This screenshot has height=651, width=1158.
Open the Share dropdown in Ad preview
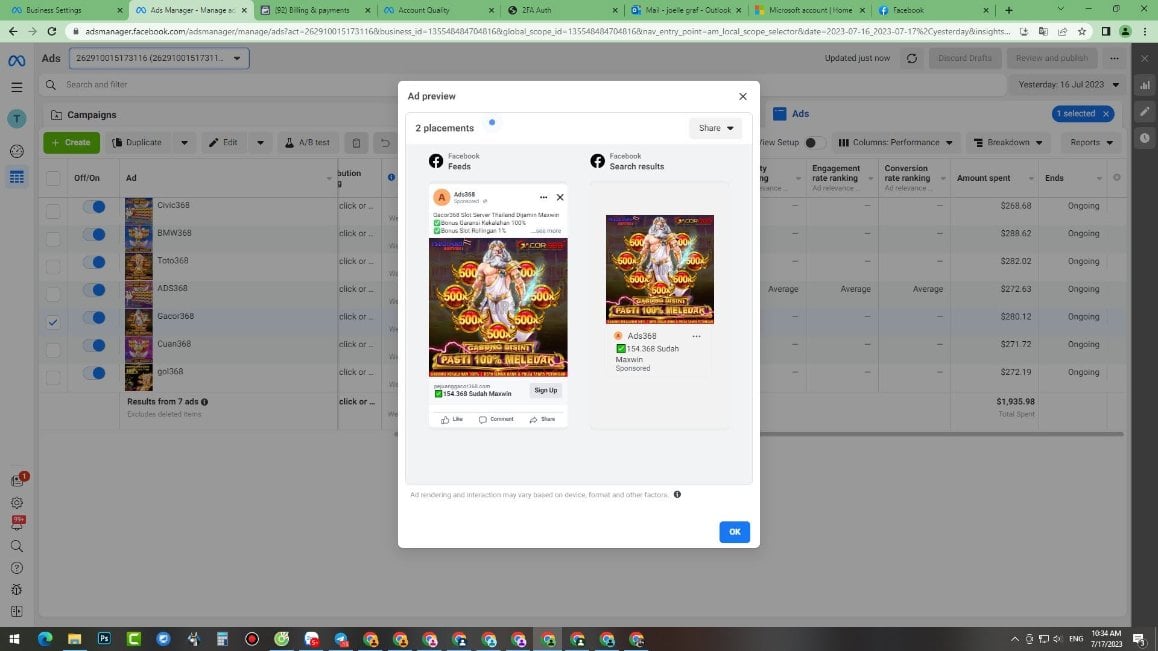[x=715, y=128]
